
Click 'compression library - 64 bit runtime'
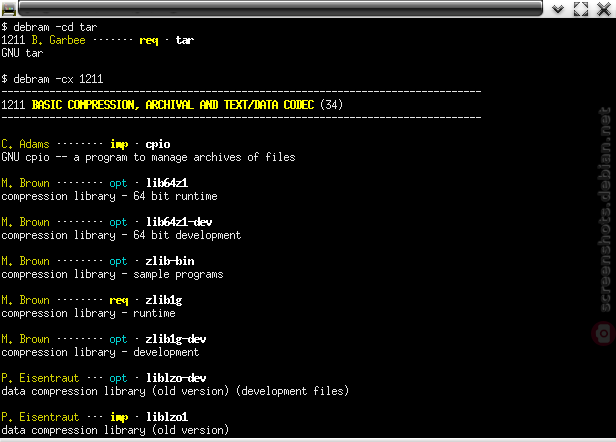pos(109,196)
